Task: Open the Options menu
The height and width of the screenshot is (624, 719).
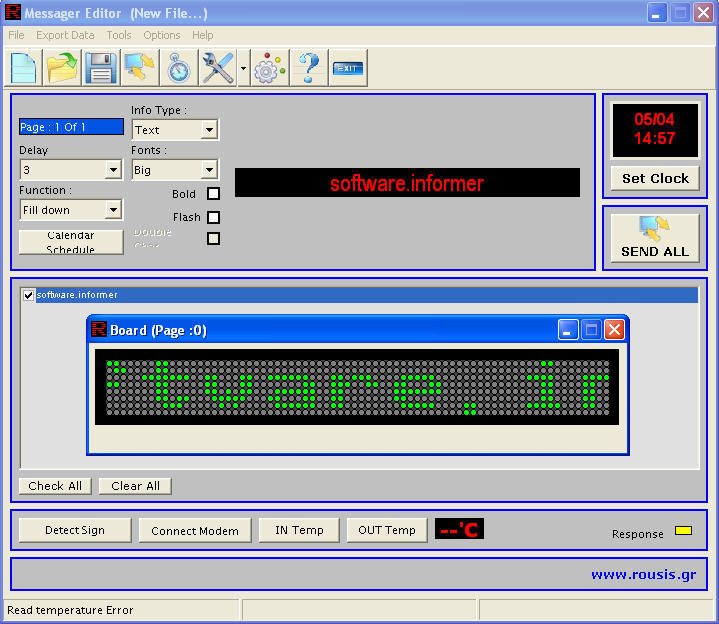Action: [x=162, y=35]
